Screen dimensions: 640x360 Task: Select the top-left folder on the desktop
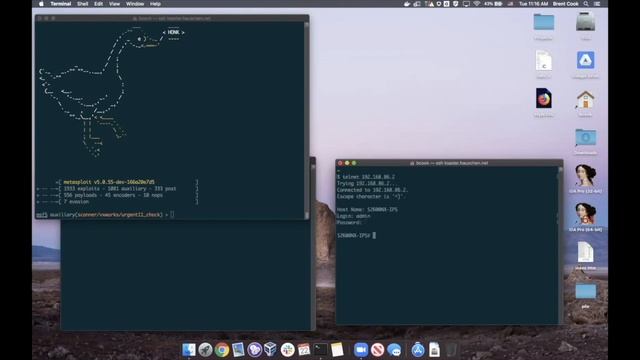click(544, 22)
